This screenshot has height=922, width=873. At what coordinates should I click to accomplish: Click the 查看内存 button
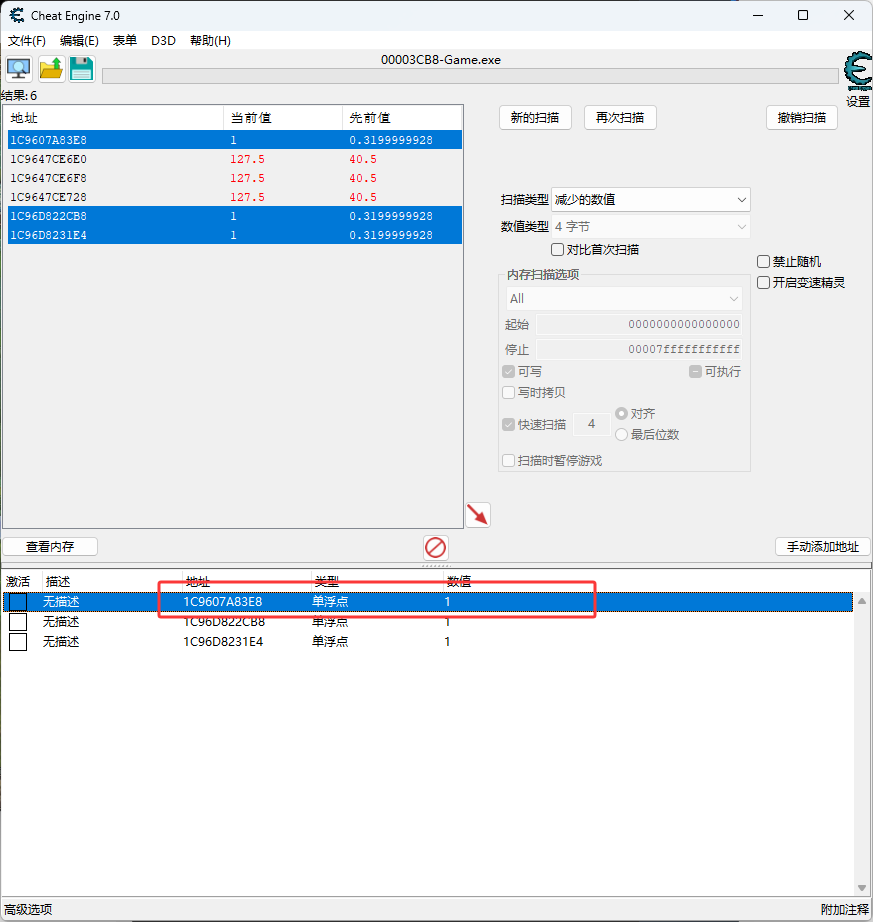click(x=50, y=547)
